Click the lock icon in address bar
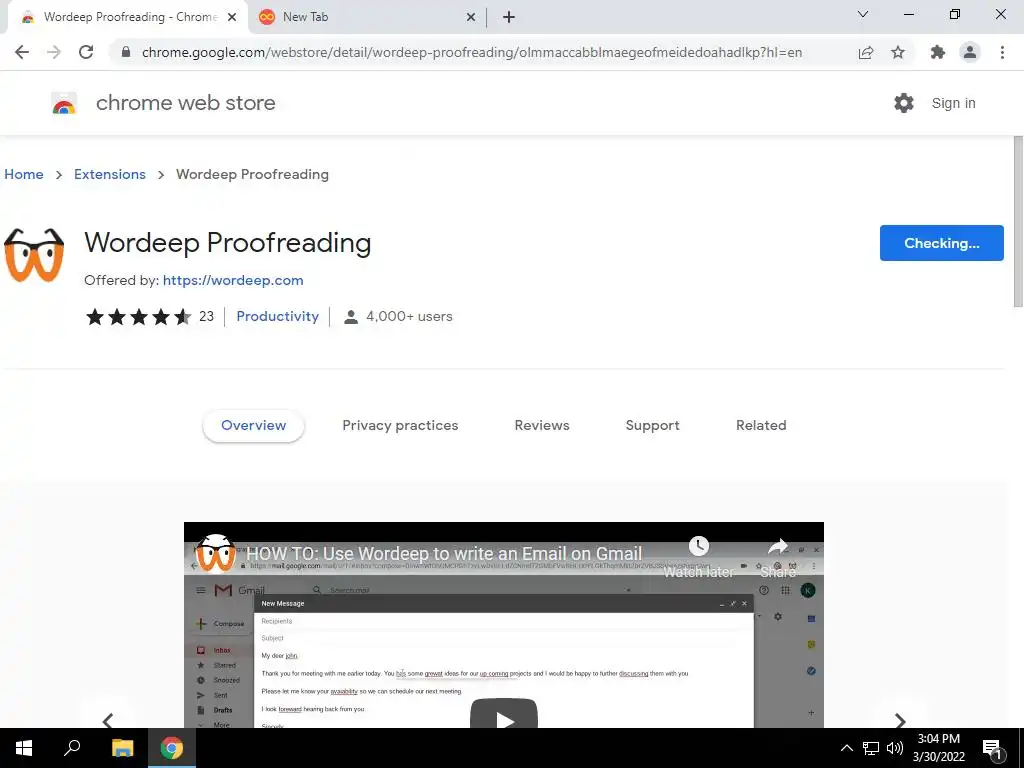The image size is (1024, 768). pyautogui.click(x=126, y=52)
